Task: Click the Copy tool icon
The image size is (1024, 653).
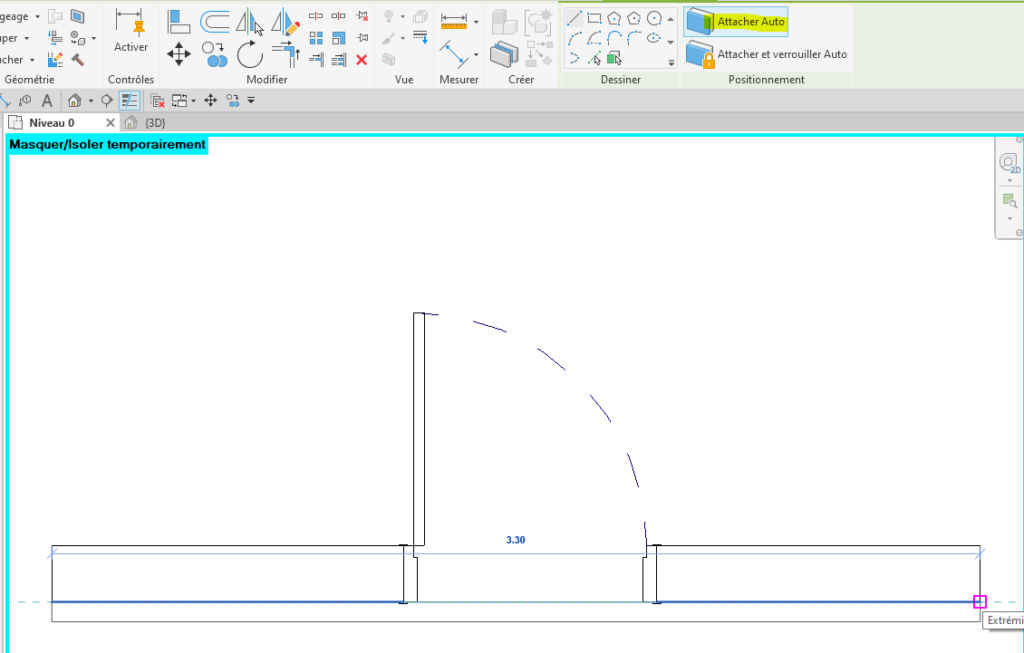Action: pos(214,53)
